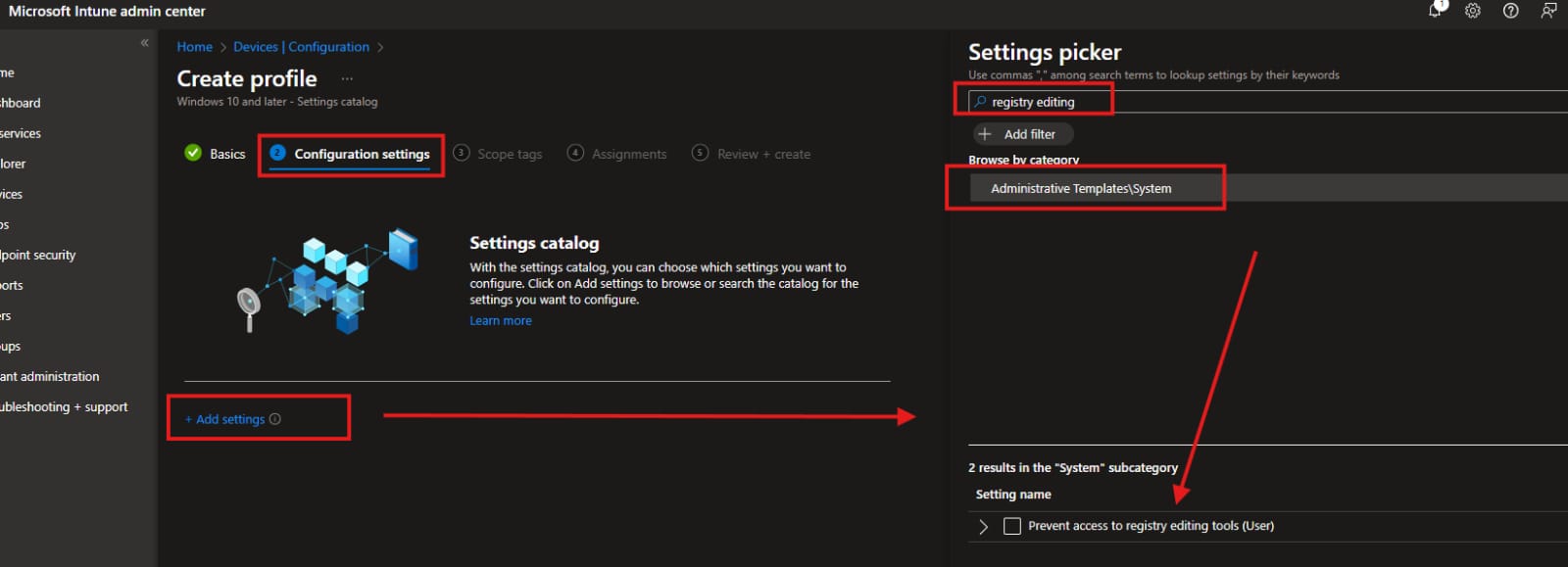Screen dimensions: 1568x567
Task: Open Troubleshooting + support in navigation
Action: tap(64, 406)
